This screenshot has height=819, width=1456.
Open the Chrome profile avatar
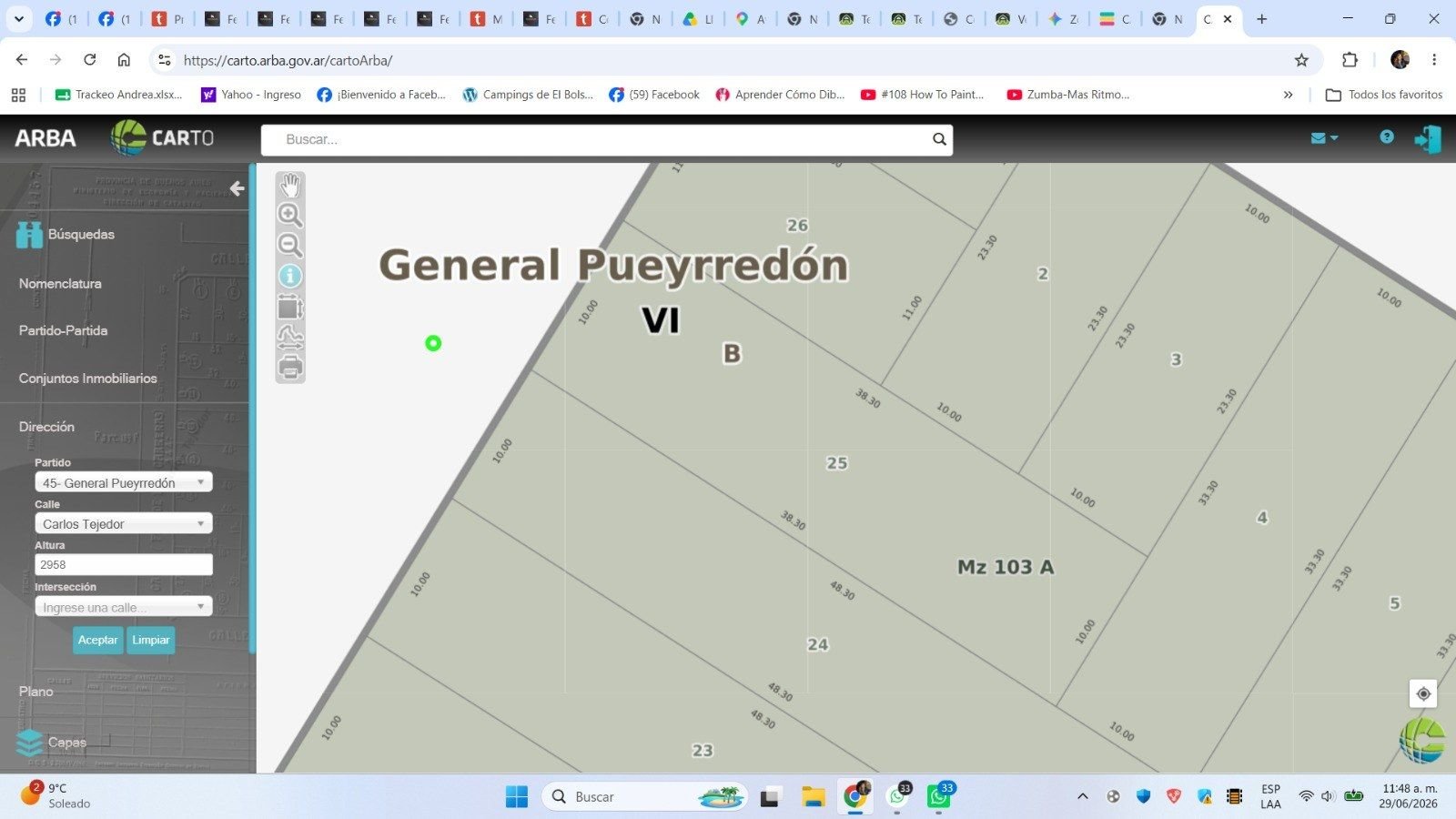[x=1400, y=60]
